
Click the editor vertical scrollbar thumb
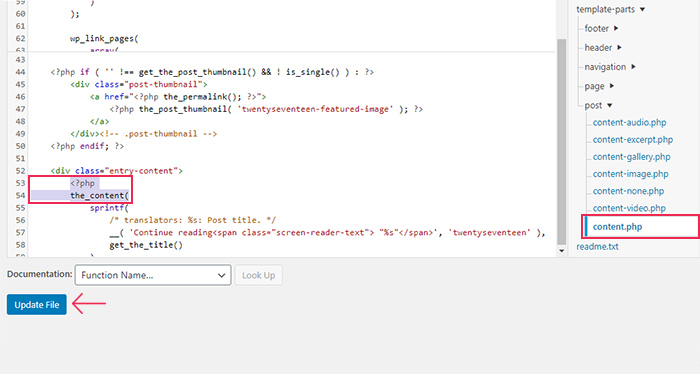coord(562,141)
